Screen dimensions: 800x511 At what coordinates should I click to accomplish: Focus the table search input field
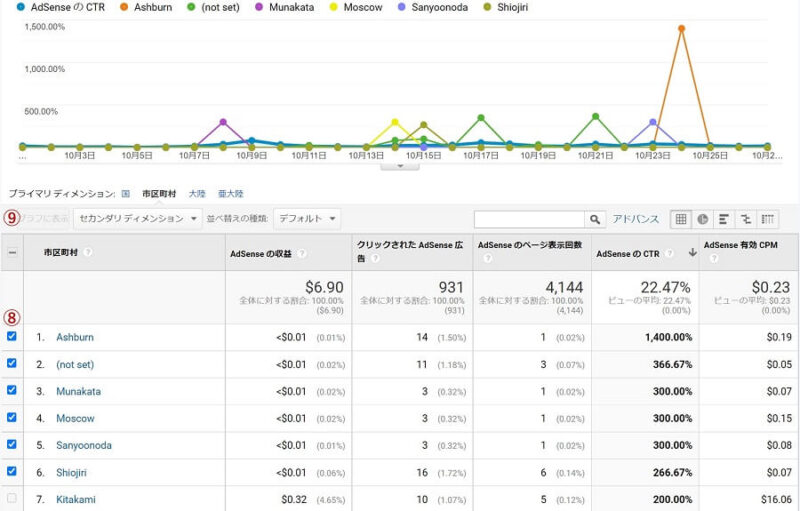[529, 219]
